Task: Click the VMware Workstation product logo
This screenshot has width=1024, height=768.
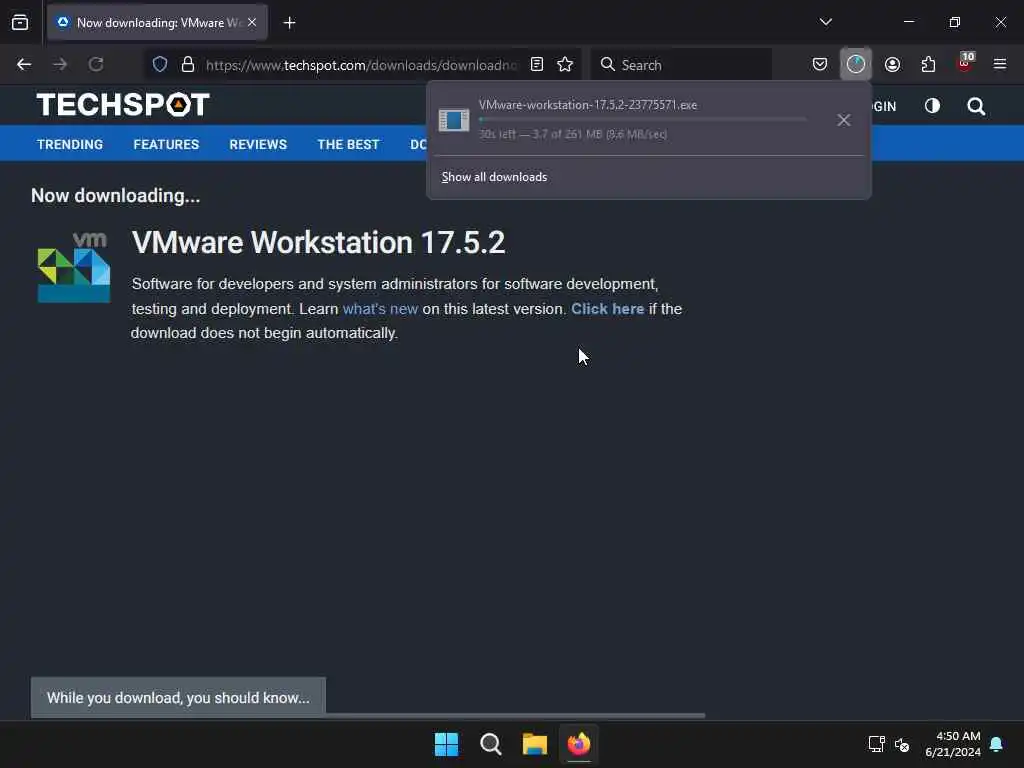Action: point(74,267)
